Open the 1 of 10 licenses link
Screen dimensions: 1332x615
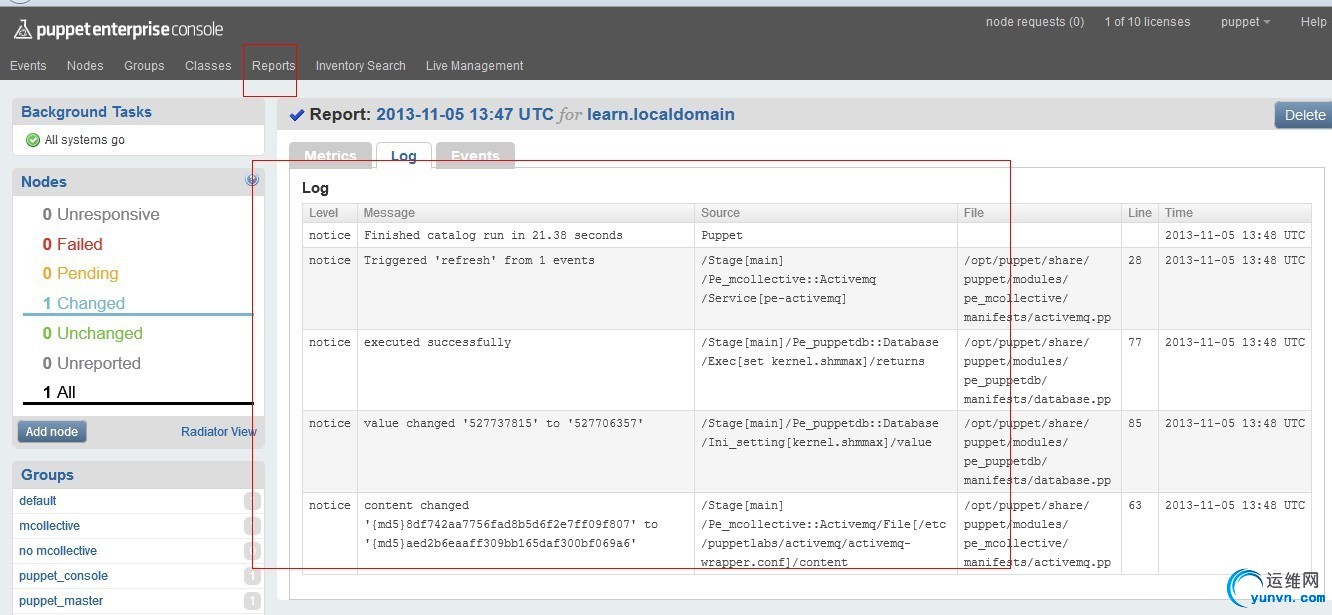[1147, 22]
